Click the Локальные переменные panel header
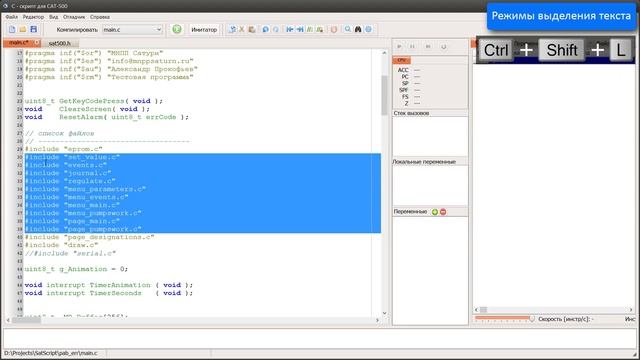640x360 pixels. pos(424,162)
